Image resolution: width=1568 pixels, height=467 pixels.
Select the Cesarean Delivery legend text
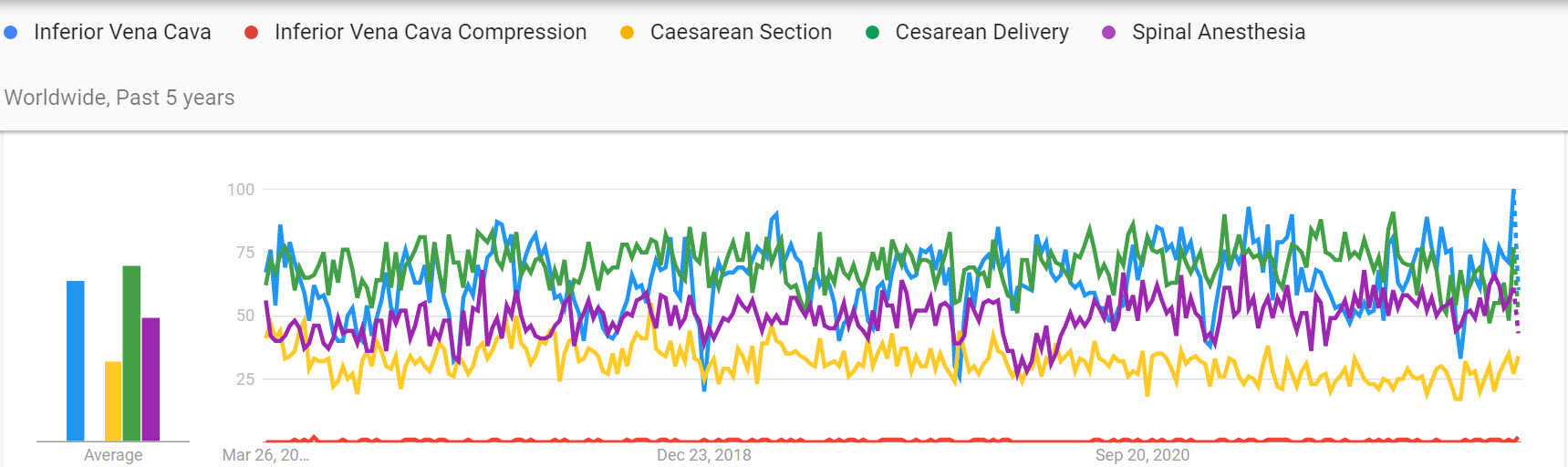point(981,33)
